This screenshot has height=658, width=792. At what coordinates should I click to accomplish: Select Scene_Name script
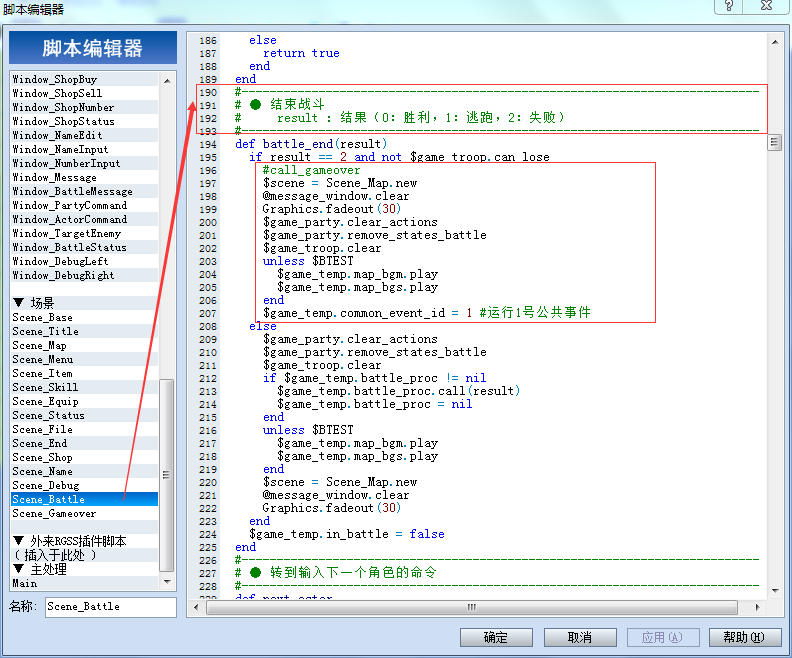(85, 472)
